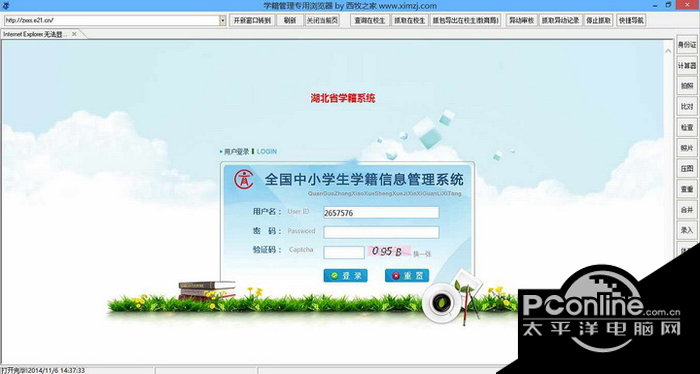Click the 抓包导出在校生 toolbar button
700x374 pixels.
(x=465, y=21)
